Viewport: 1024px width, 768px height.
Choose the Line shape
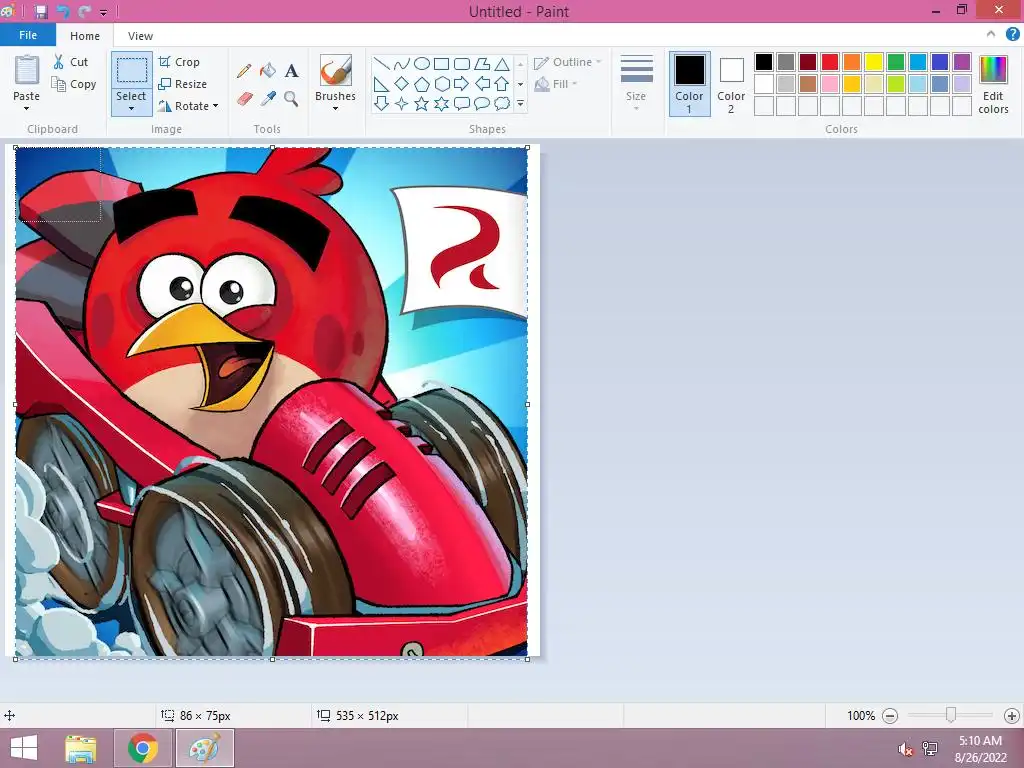tap(382, 63)
